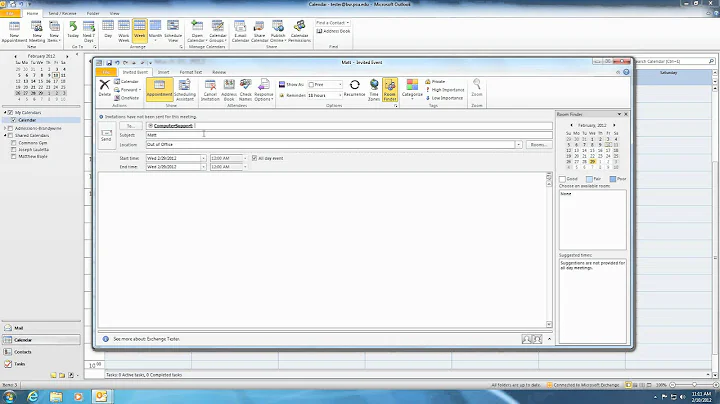
Task: Toggle the All day event checkbox
Action: point(254,158)
